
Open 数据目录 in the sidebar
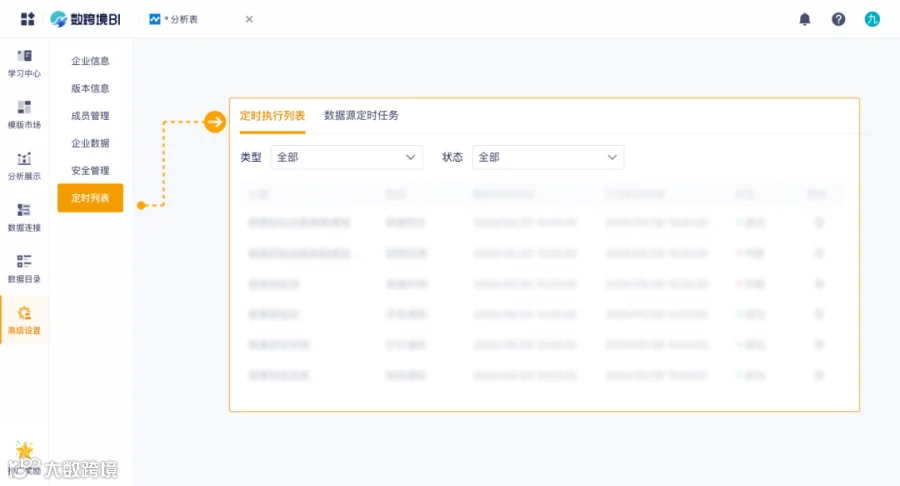(x=24, y=269)
